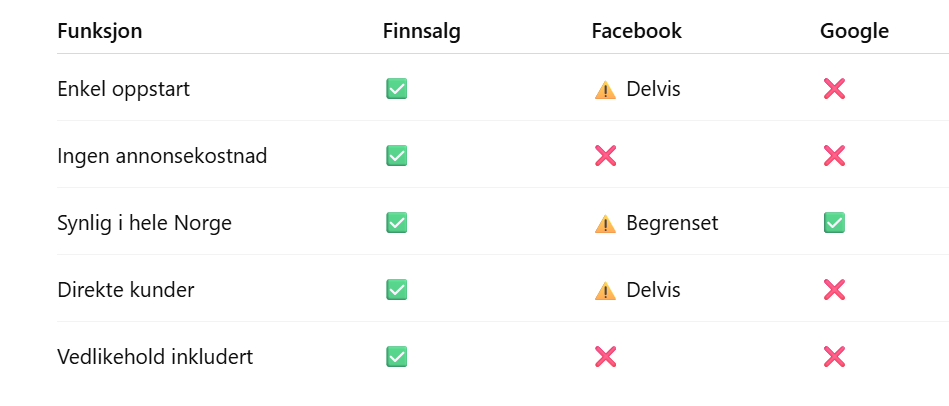The height and width of the screenshot is (406, 949).
Task: Click the Direkte kunder row label
Action: [x=126, y=290]
